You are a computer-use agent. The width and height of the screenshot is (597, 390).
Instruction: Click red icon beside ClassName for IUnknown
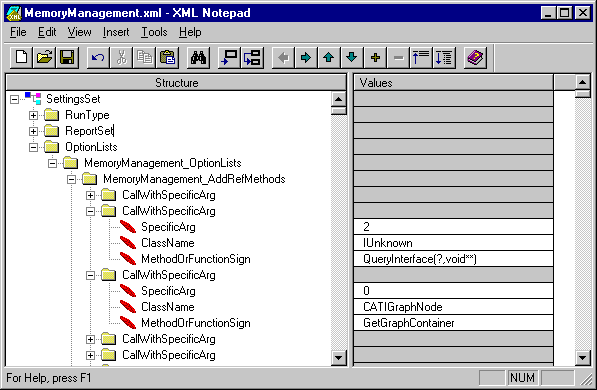(x=128, y=243)
